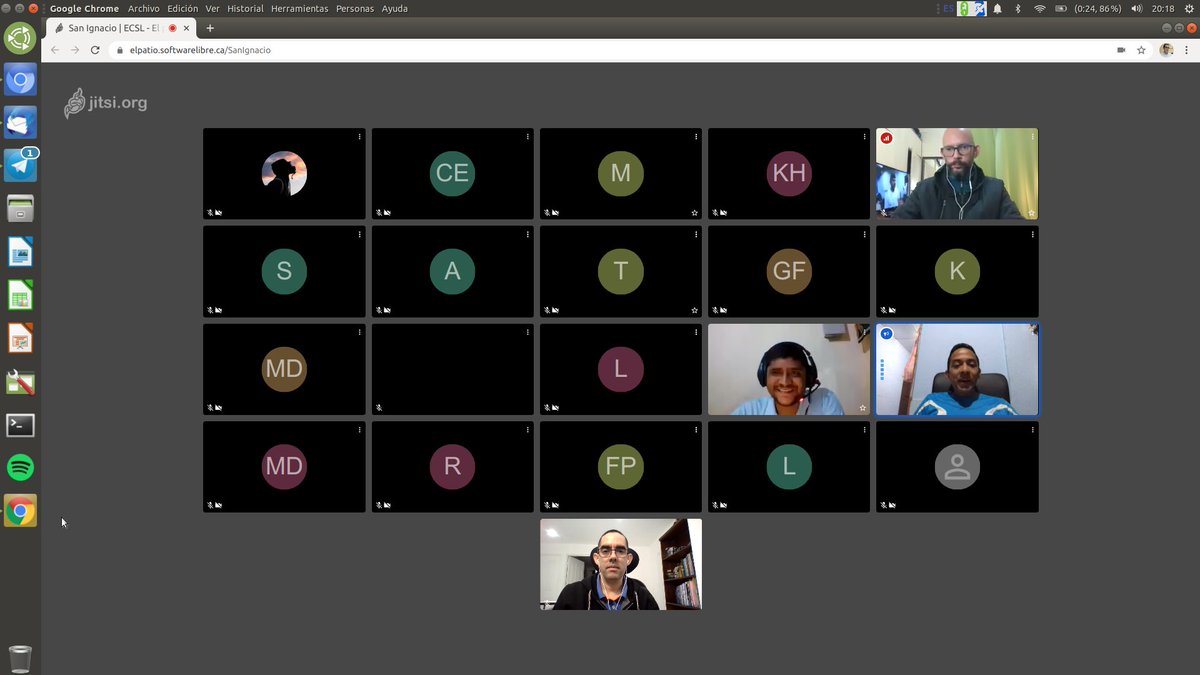Select the generic person avatar tile
Image resolution: width=1200 pixels, height=675 pixels.
957,467
